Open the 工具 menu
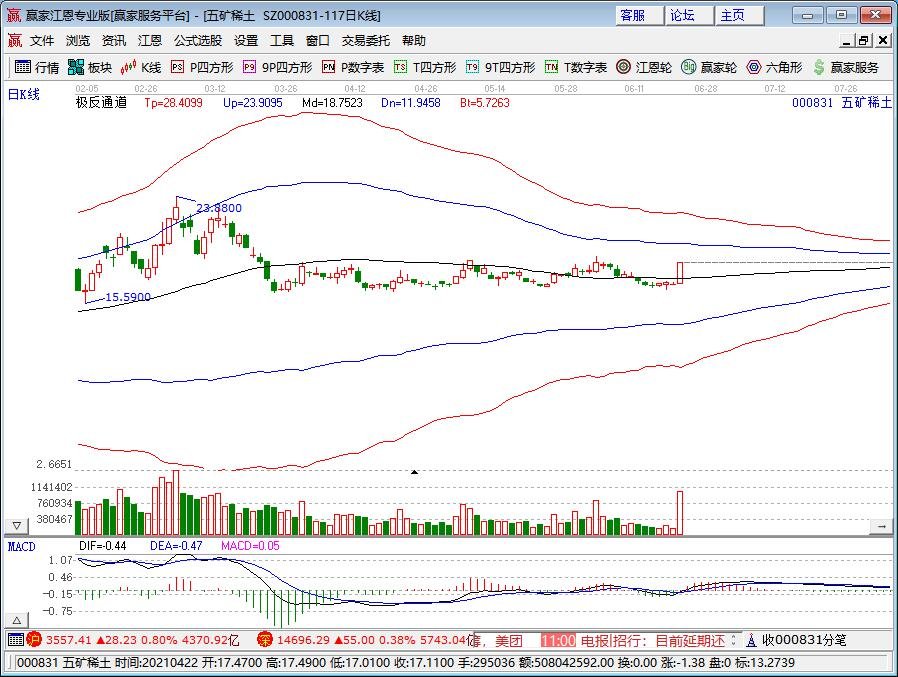The image size is (898, 677). tap(282, 41)
